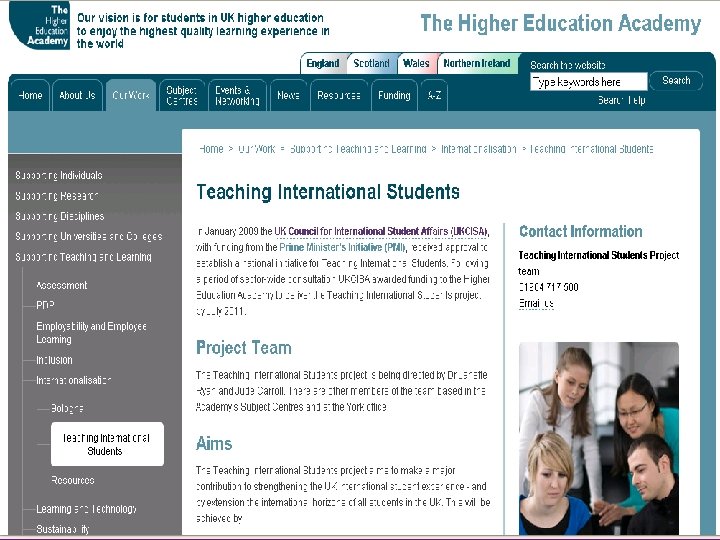Open Events & Networking tab
This screenshot has width=720, height=540.
(237, 96)
